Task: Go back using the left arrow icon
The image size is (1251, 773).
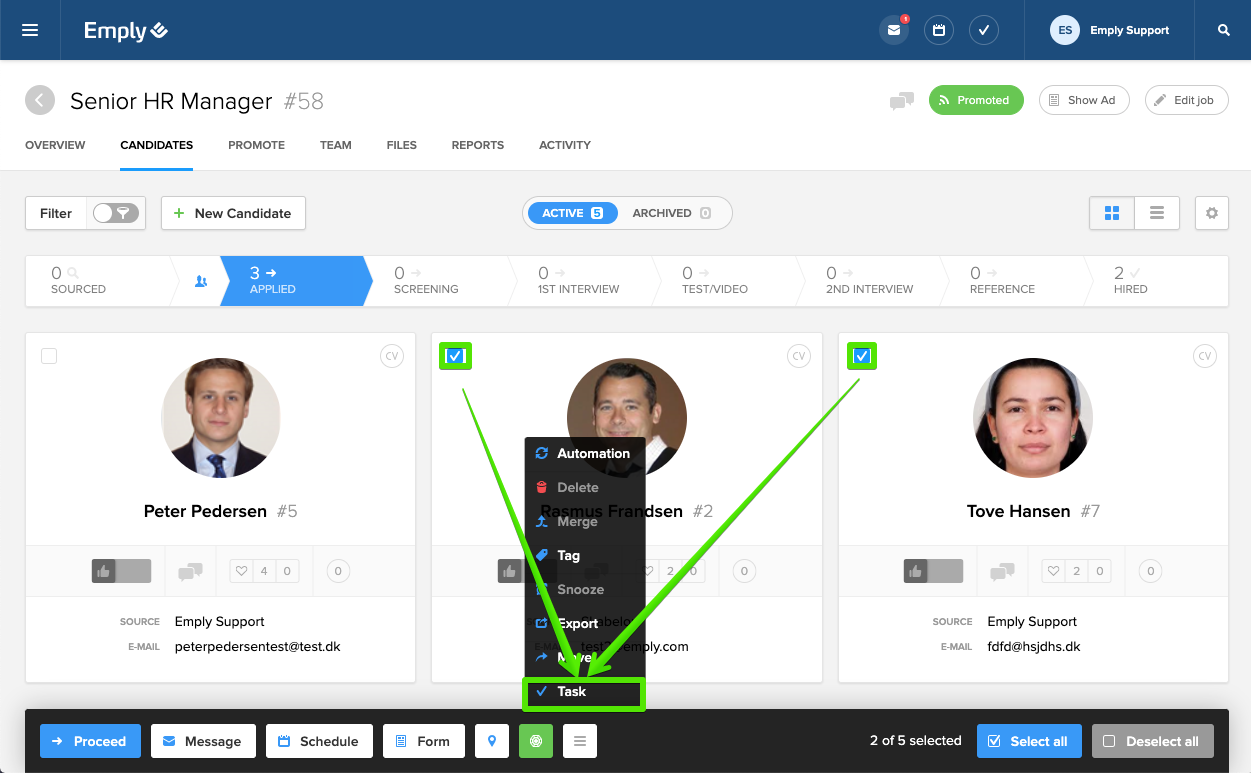Action: point(40,100)
